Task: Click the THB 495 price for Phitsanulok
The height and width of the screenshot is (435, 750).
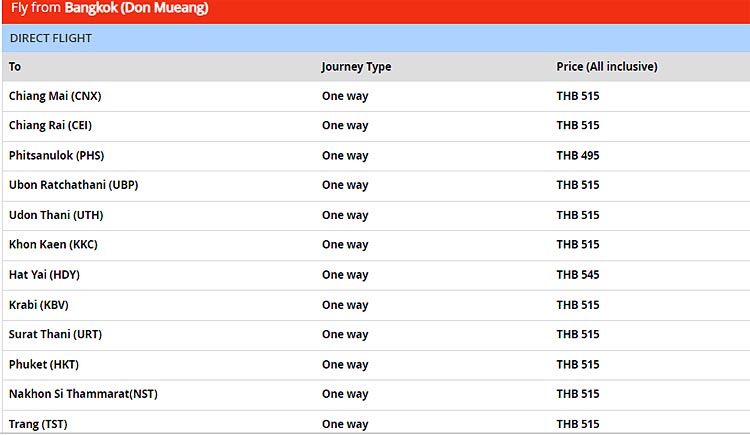Action: pos(578,155)
